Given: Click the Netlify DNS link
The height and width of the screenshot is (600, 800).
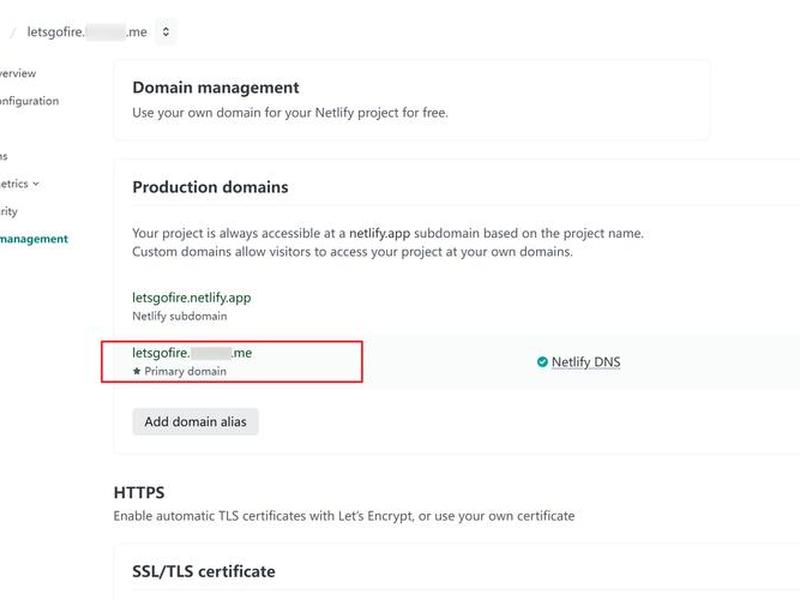Looking at the screenshot, I should click(586, 362).
